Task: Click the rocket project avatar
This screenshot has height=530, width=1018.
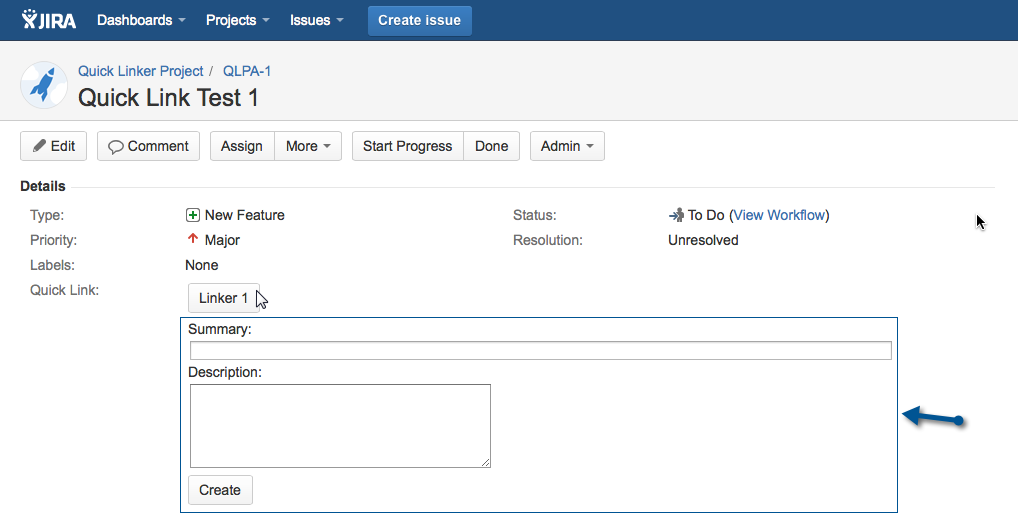Action: [43, 85]
